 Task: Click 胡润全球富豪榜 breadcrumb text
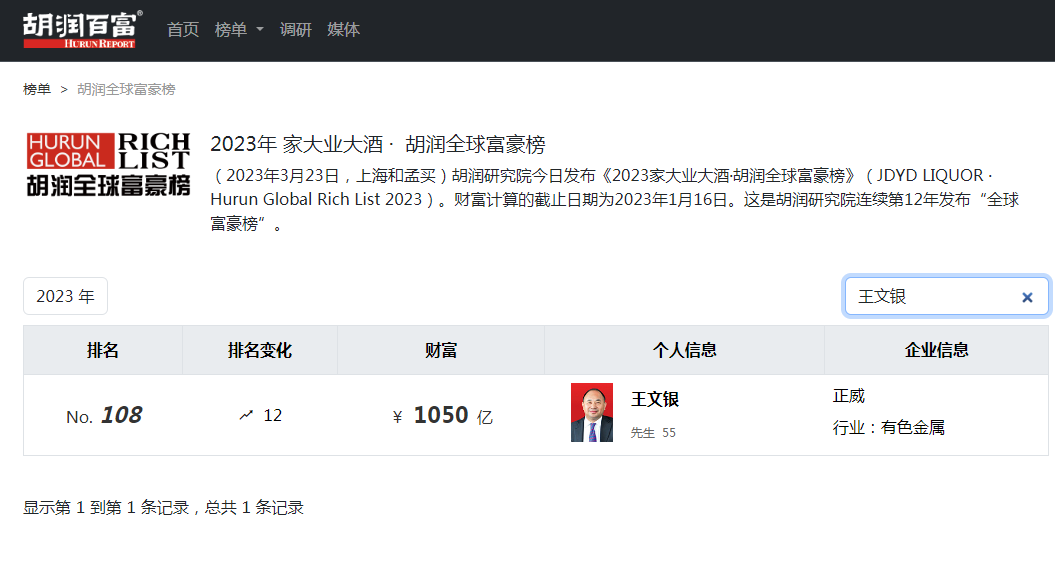pyautogui.click(x=126, y=89)
